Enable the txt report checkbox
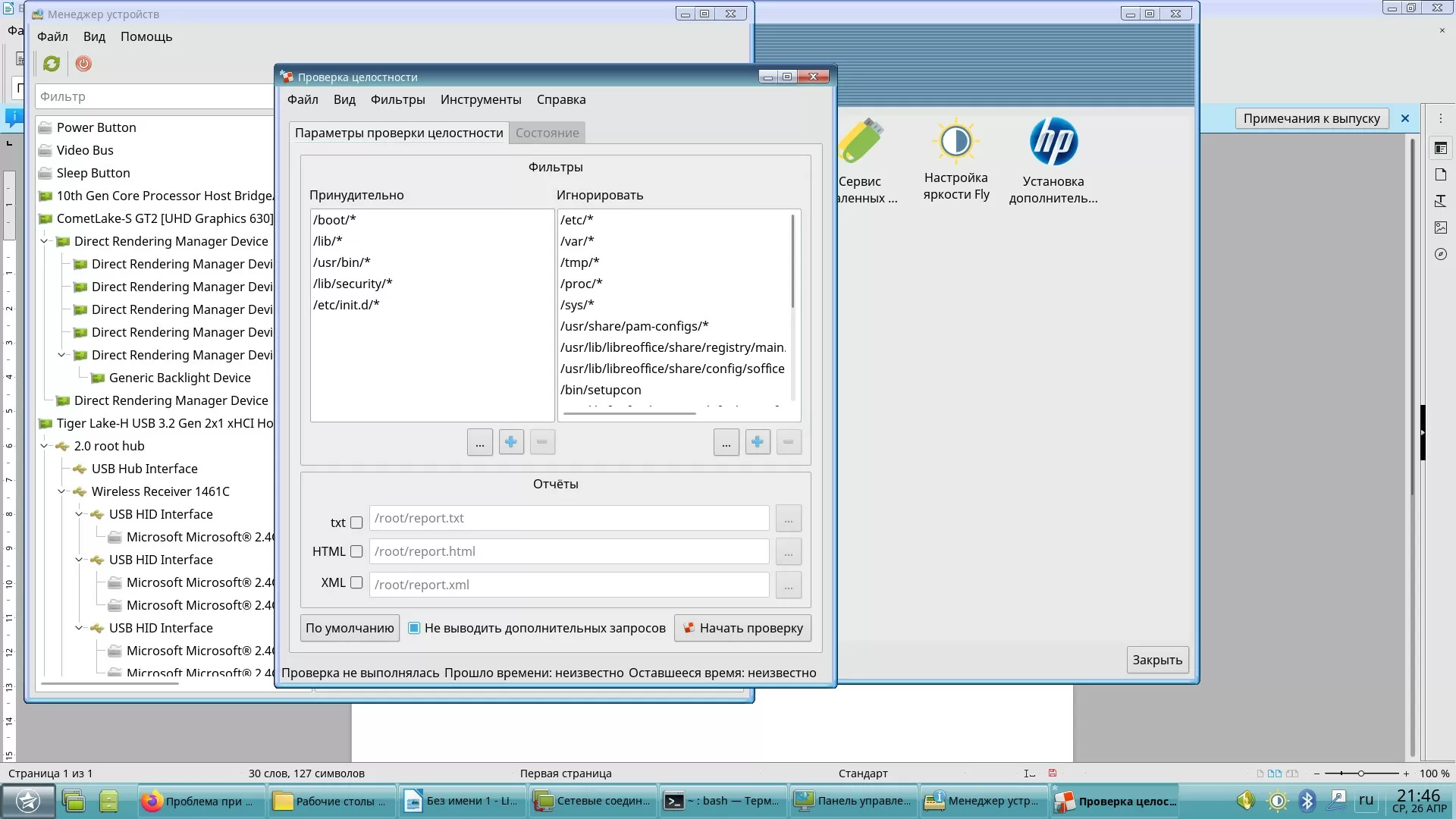1456x819 pixels. tap(356, 522)
